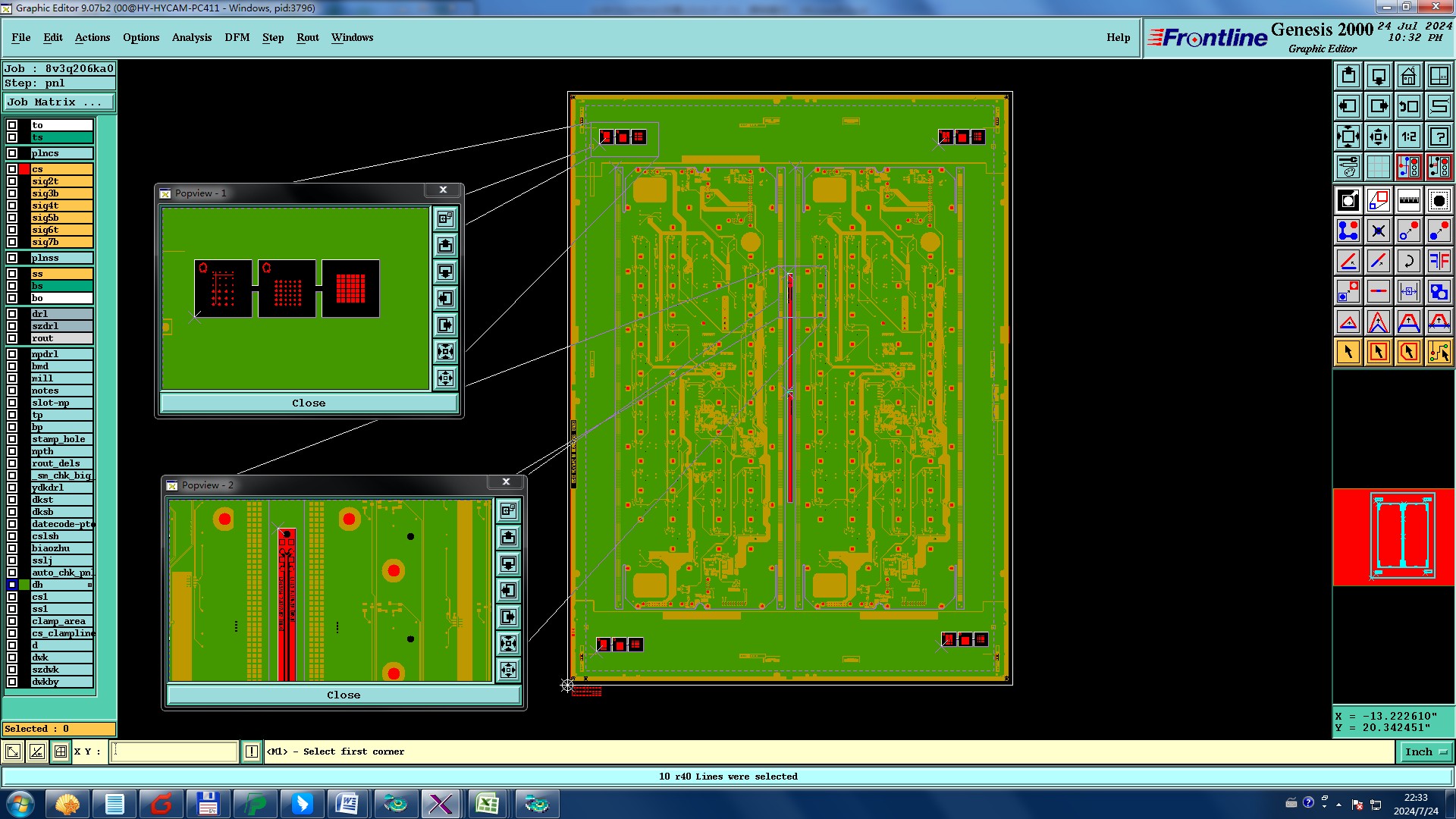Click the 1:2 zoom scale icon
The width and height of the screenshot is (1456, 819).
coord(1408,136)
